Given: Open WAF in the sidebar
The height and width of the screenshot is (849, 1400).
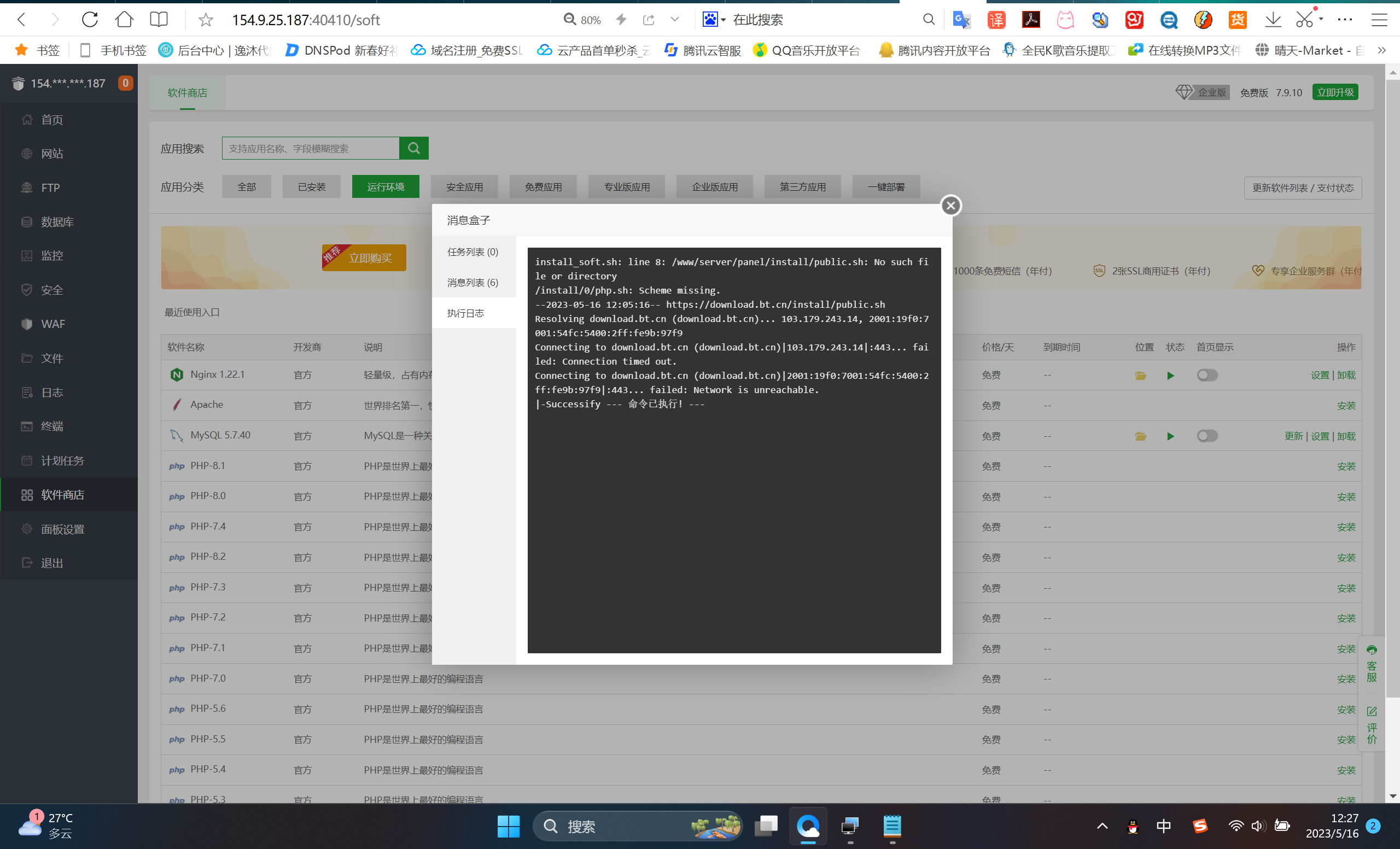Looking at the screenshot, I should 69,324.
